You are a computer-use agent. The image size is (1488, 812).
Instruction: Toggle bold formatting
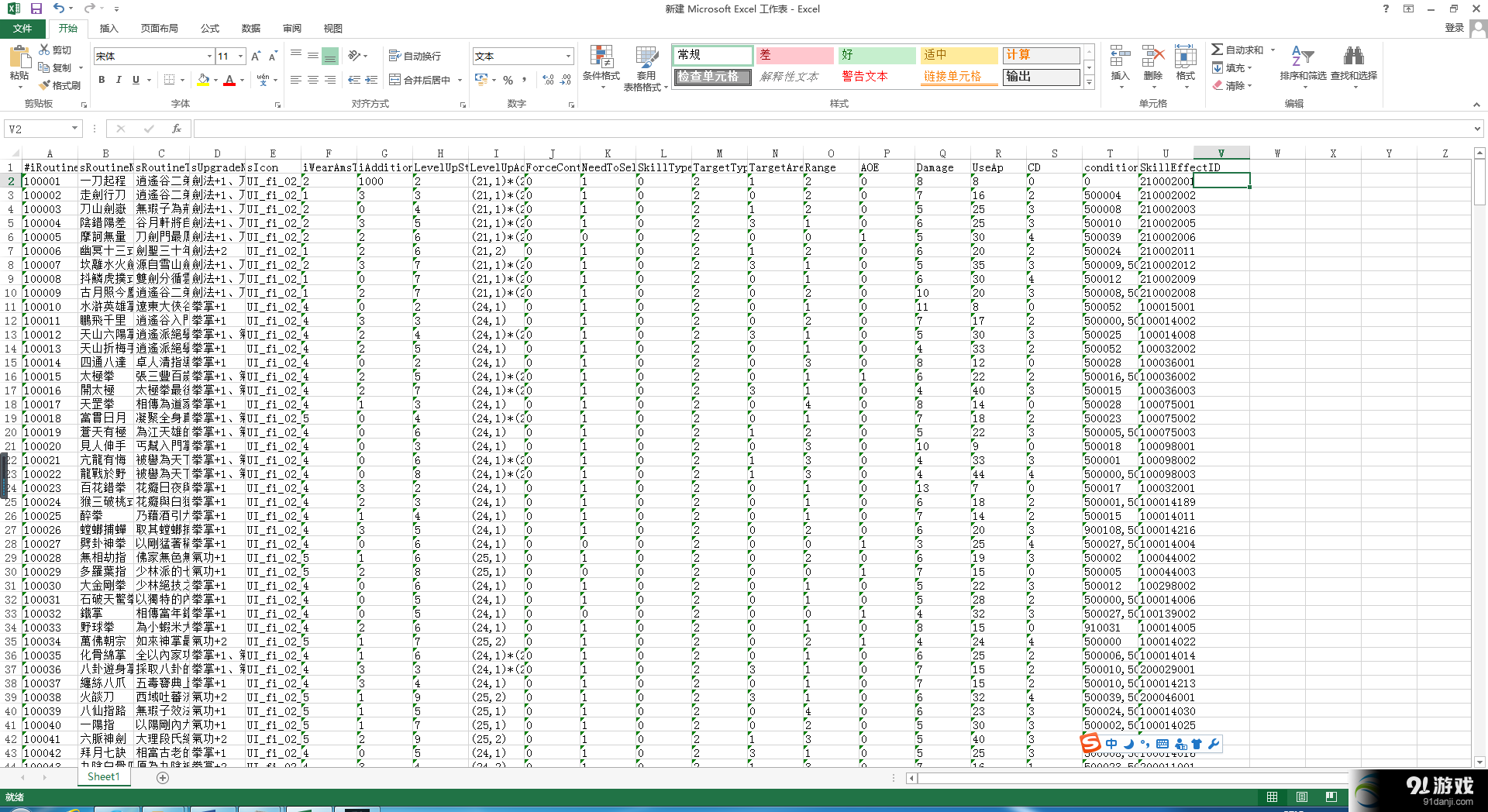102,80
